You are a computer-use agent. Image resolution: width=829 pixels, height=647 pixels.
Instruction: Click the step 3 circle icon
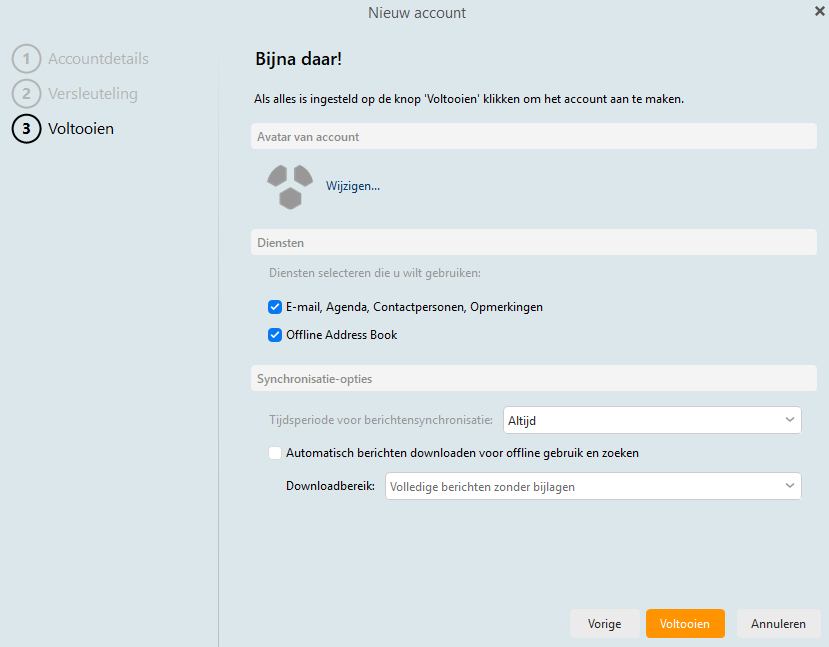26,128
